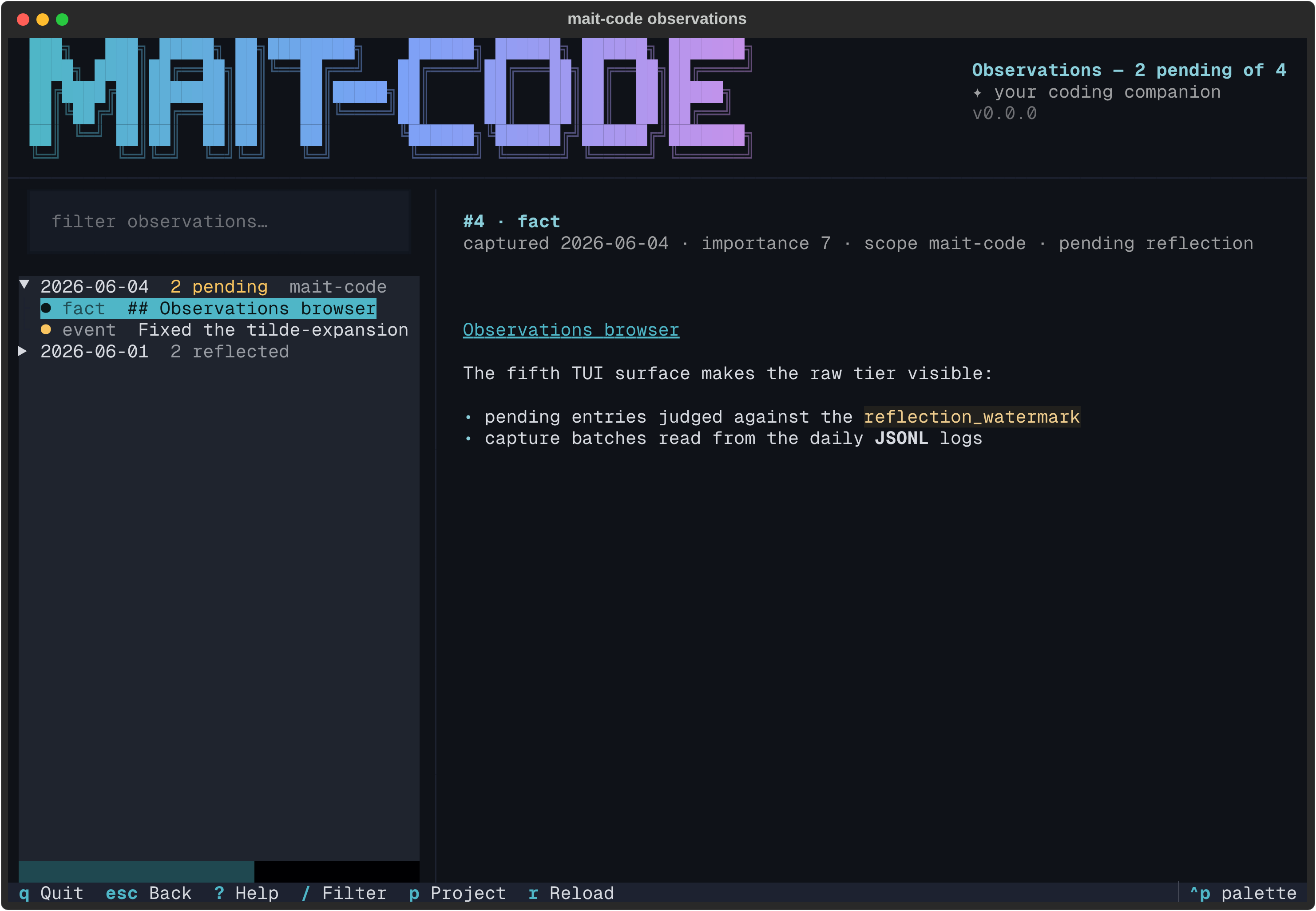Viewport: 1316px width, 911px height.
Task: Activate Filter via the / footer key
Action: point(344,893)
